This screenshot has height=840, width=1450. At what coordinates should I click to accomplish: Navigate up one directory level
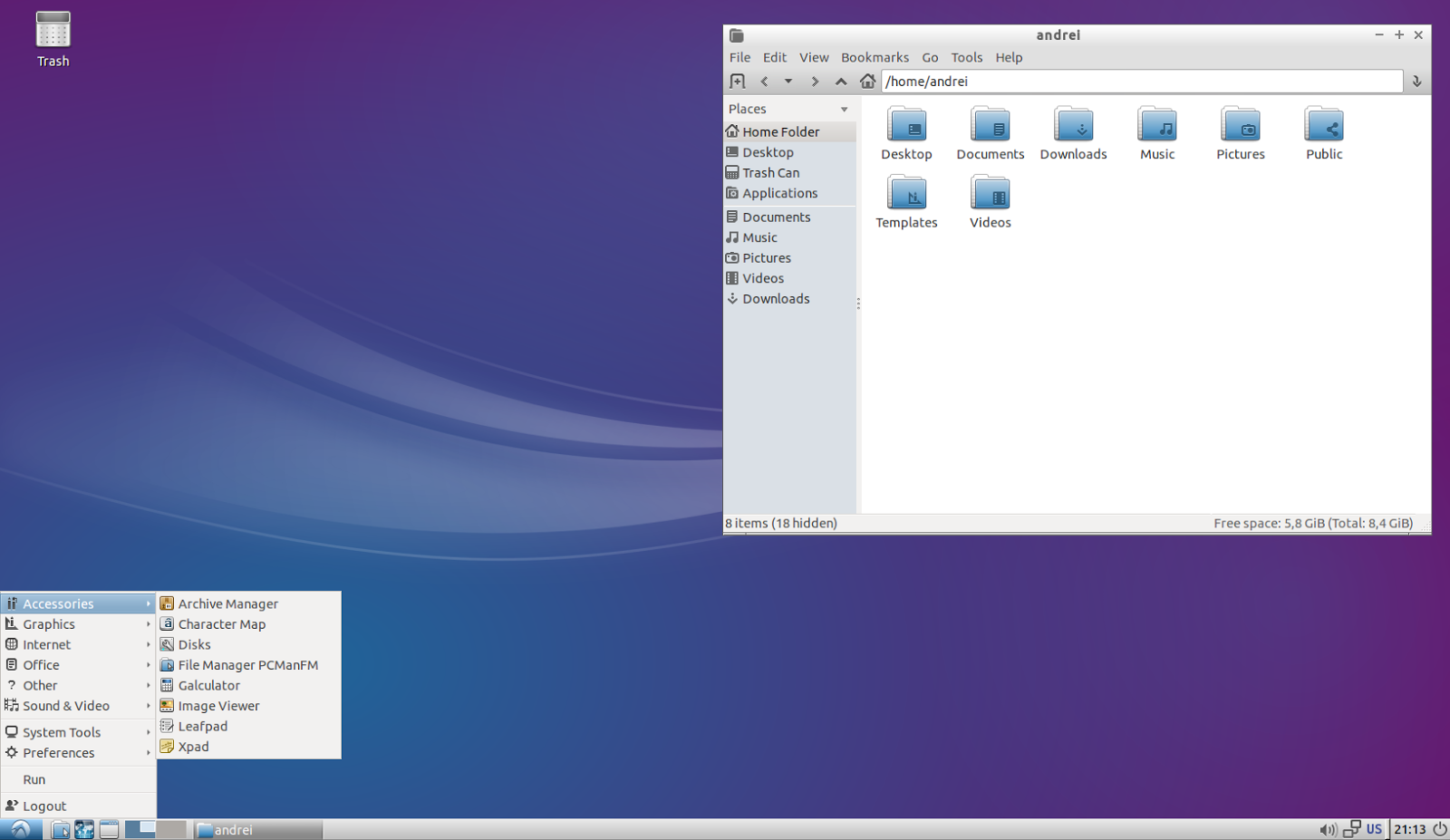(841, 81)
